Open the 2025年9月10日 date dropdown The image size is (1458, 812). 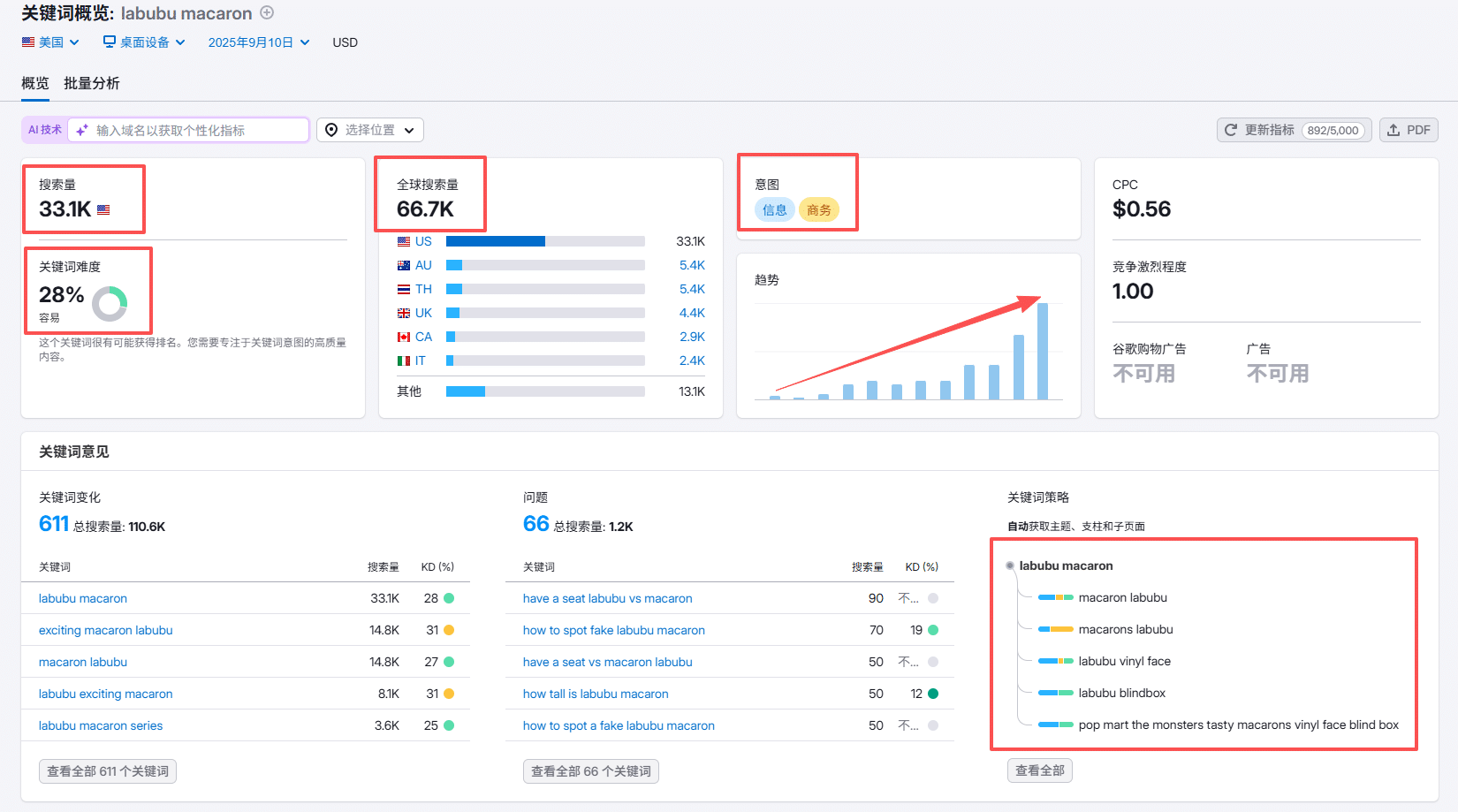tap(259, 42)
